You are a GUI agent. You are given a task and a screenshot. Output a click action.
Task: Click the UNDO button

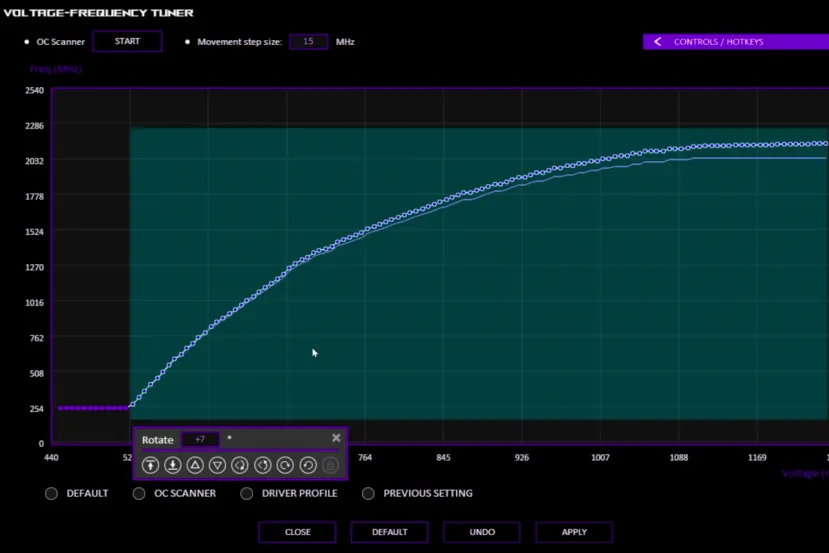coord(482,532)
